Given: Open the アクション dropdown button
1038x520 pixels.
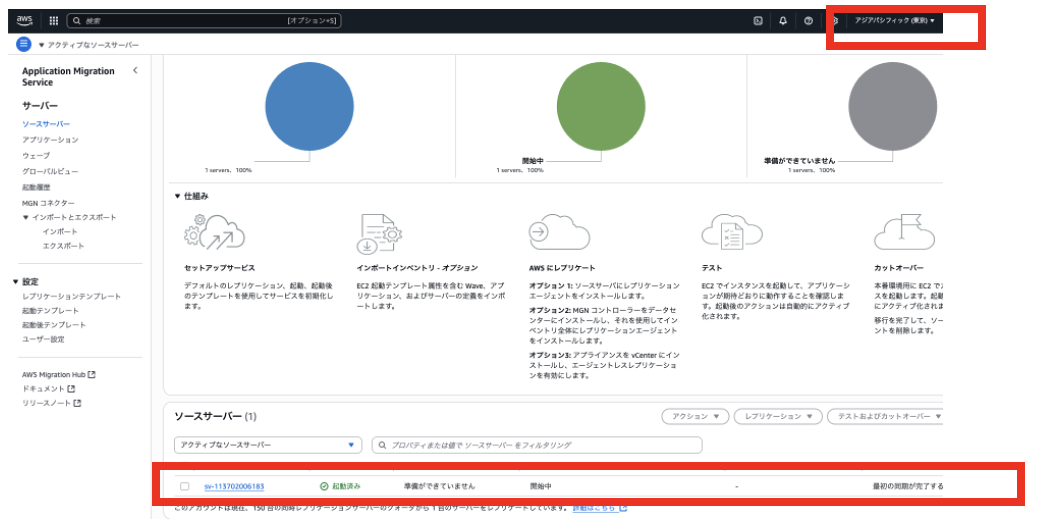Looking at the screenshot, I should (x=695, y=416).
